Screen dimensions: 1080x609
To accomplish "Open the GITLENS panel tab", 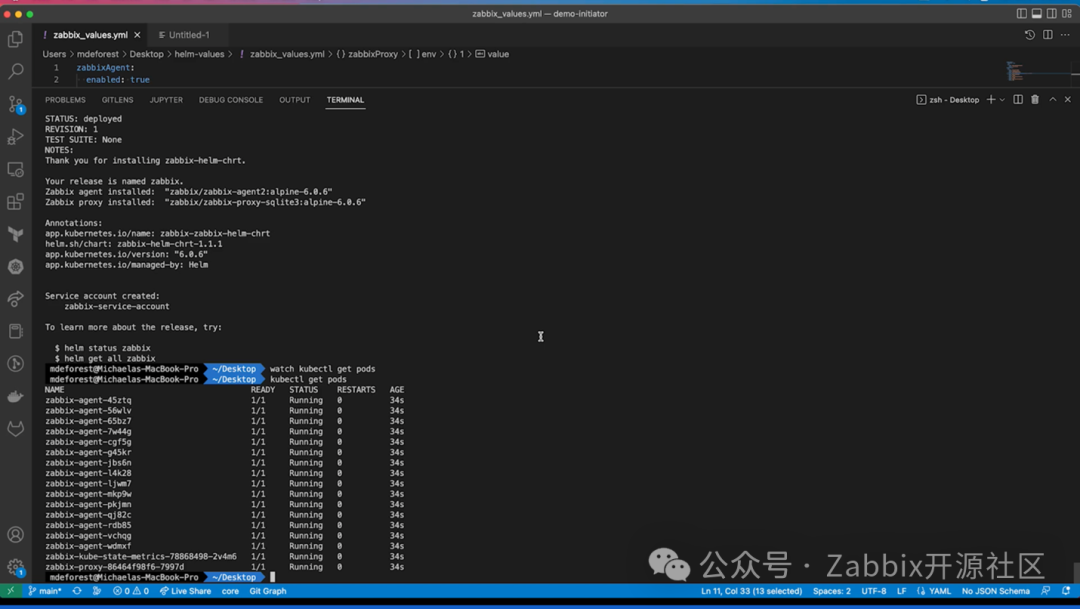I will coord(117,100).
